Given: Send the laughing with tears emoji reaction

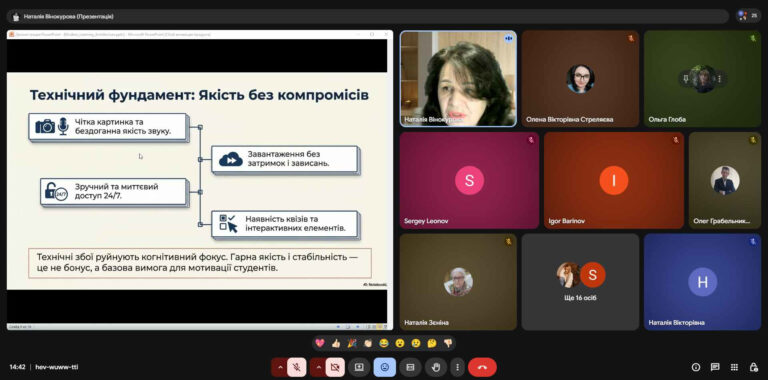Looking at the screenshot, I should click(x=384, y=343).
